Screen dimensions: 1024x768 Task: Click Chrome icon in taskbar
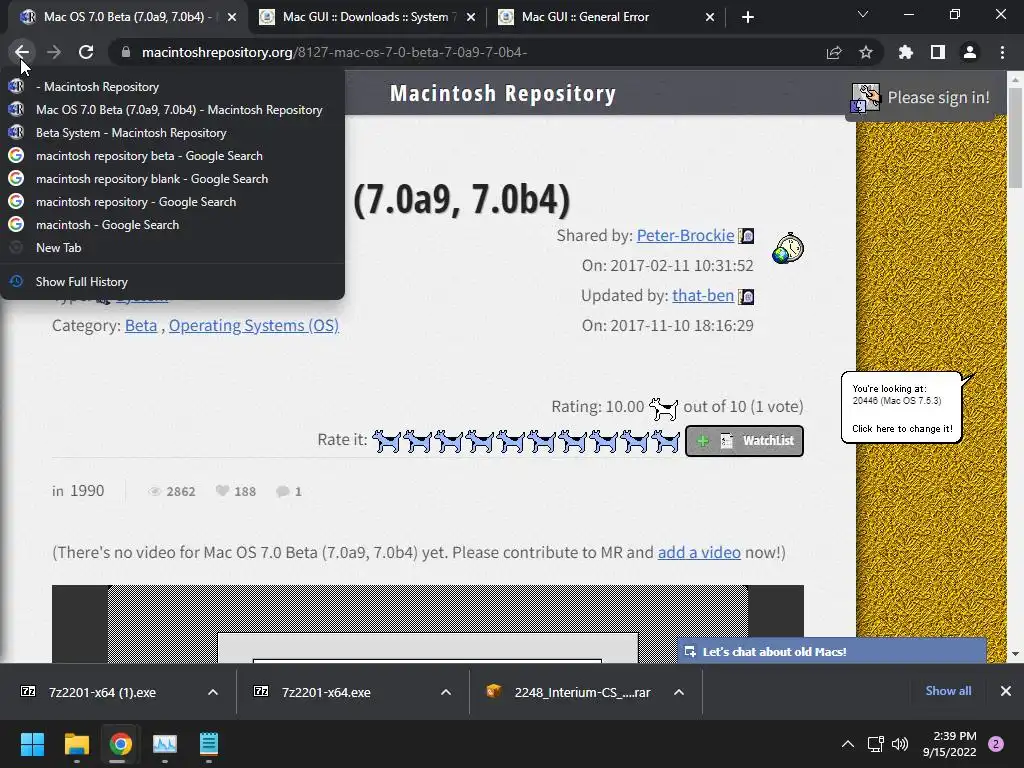pyautogui.click(x=120, y=744)
